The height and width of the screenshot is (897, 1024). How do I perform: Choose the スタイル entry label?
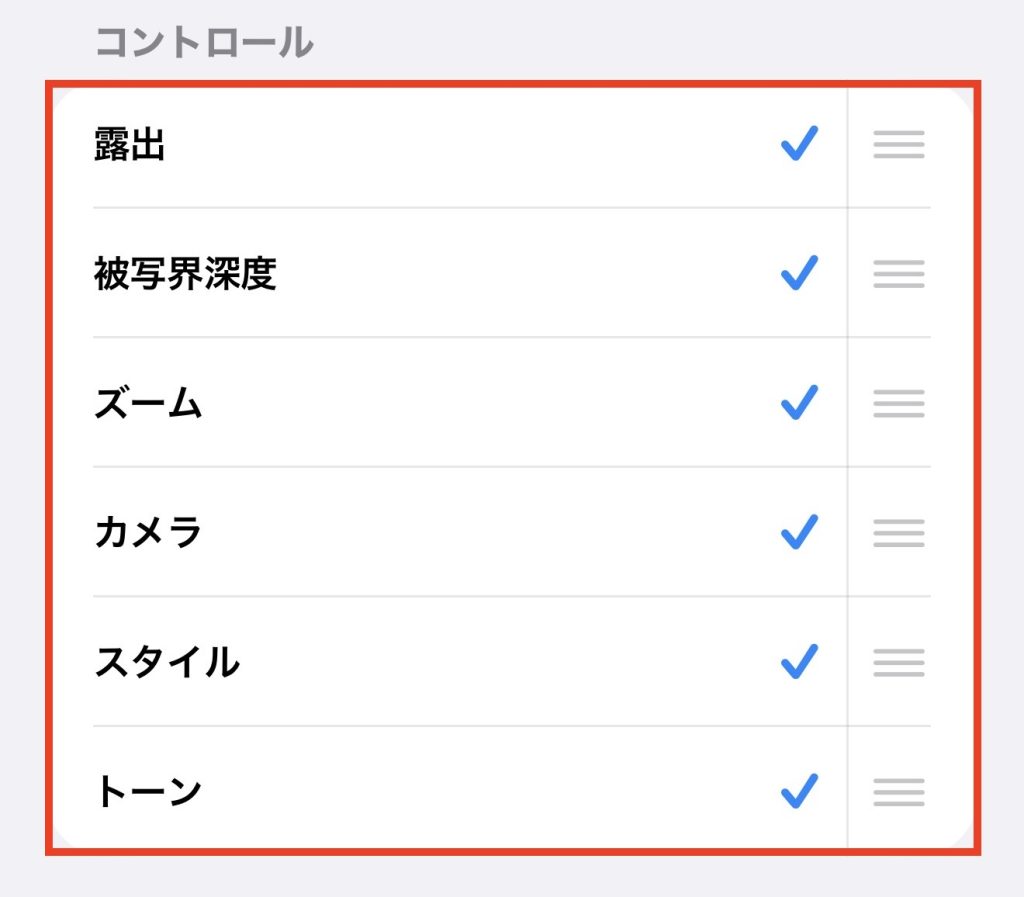click(167, 663)
